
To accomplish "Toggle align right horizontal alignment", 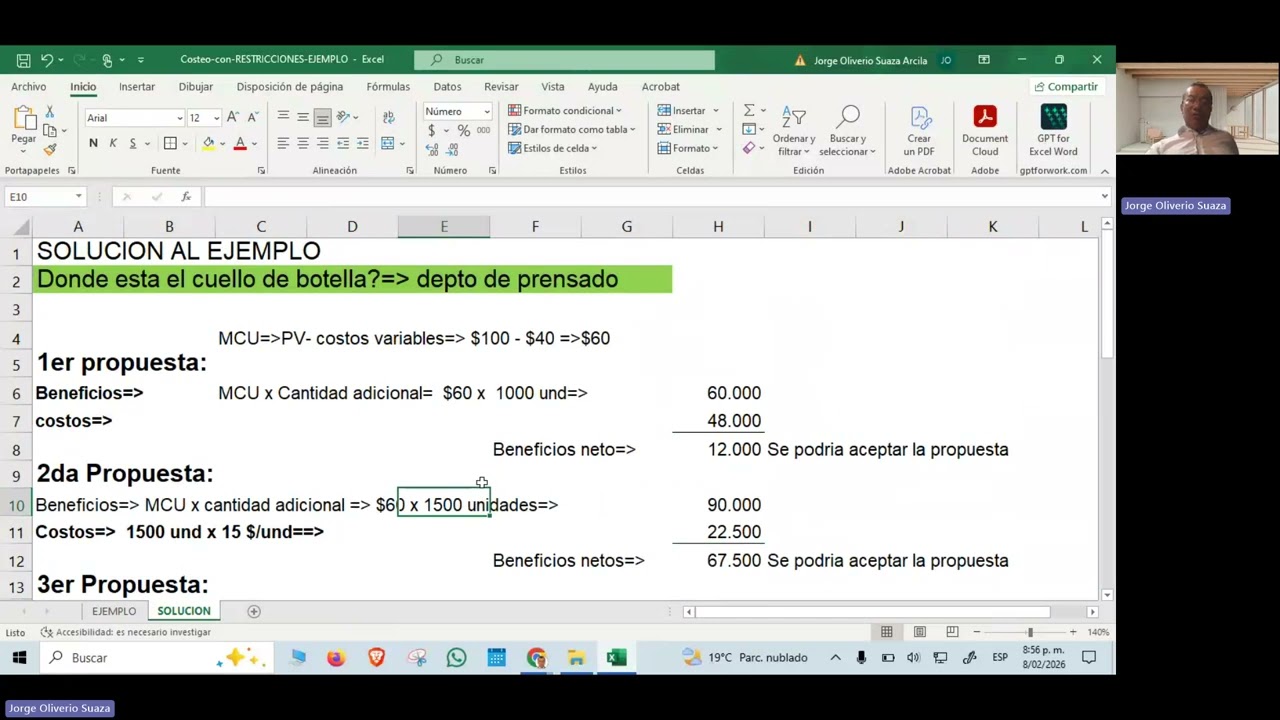I will (x=322, y=143).
